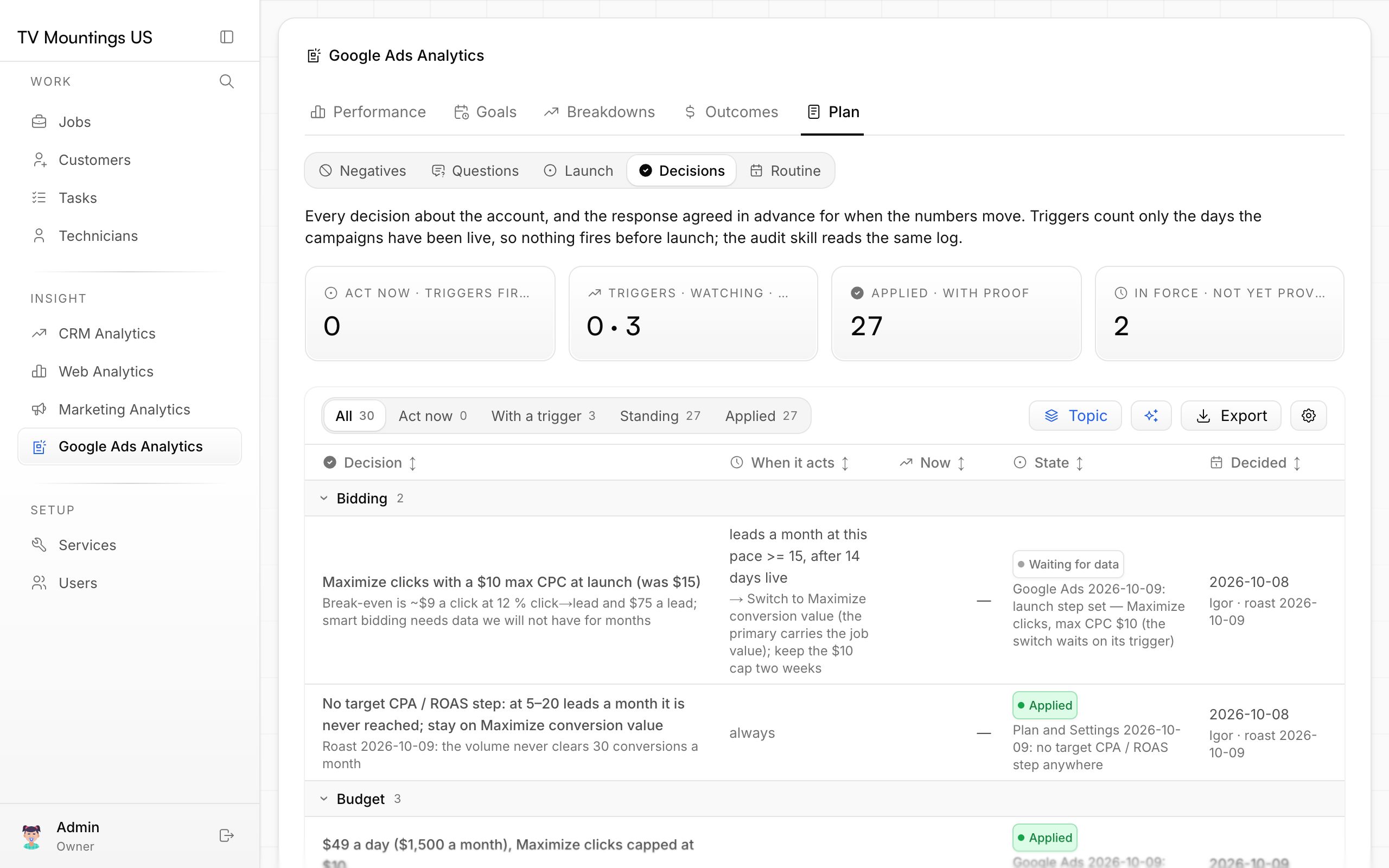Collapse the sidebar panel icon
1389x868 pixels.
(x=227, y=37)
